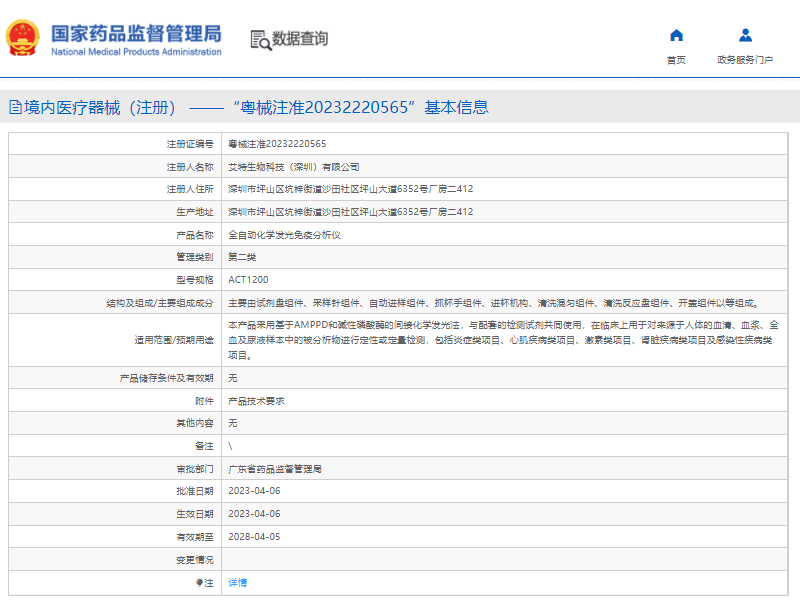Select product name 全自动化学发光免疫分析仪
Image resolution: width=800 pixels, height=602 pixels.
[284, 235]
